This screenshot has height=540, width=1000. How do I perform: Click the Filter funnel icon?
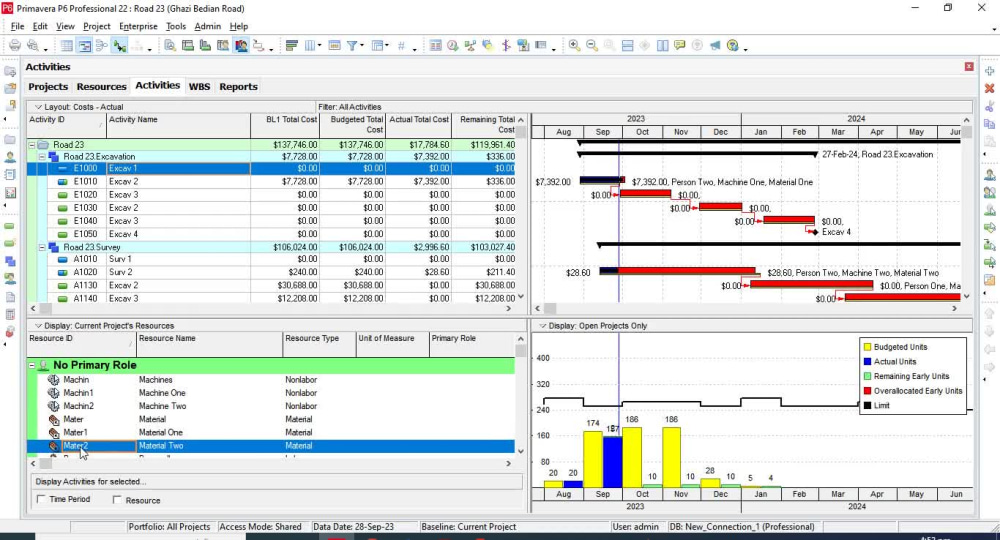(x=351, y=45)
